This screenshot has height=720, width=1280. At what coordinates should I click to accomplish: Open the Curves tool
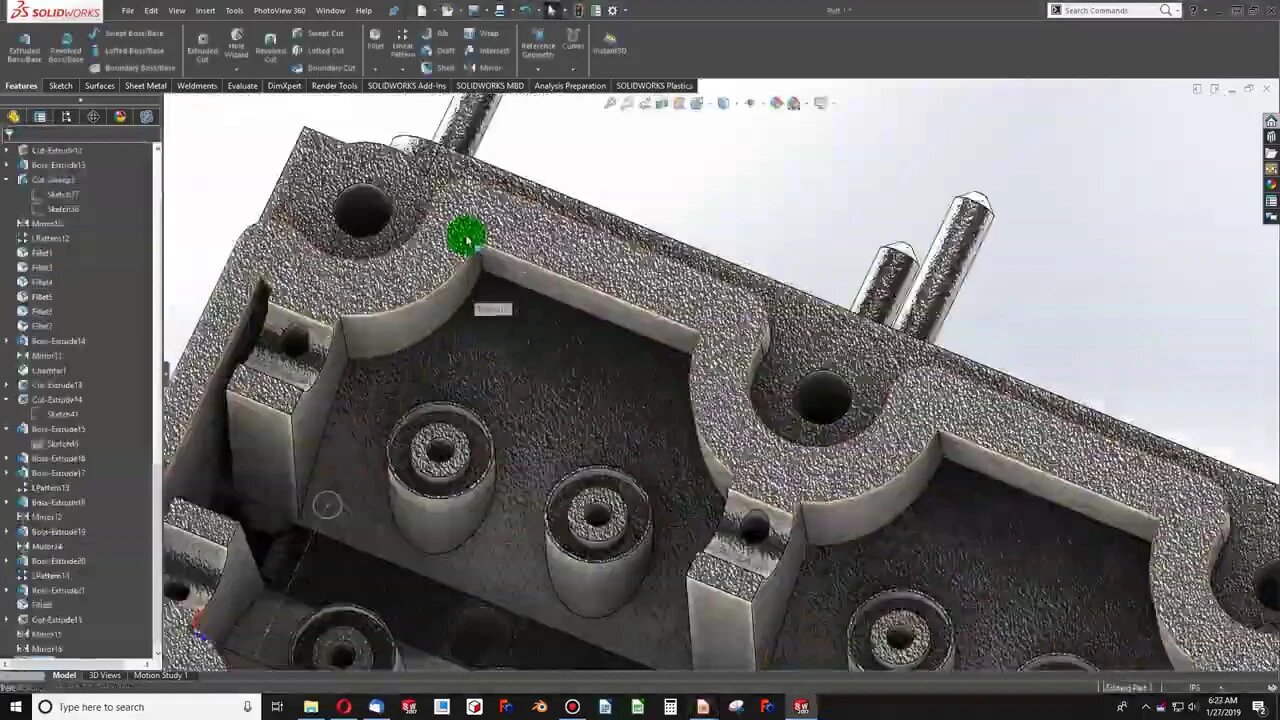[573, 41]
